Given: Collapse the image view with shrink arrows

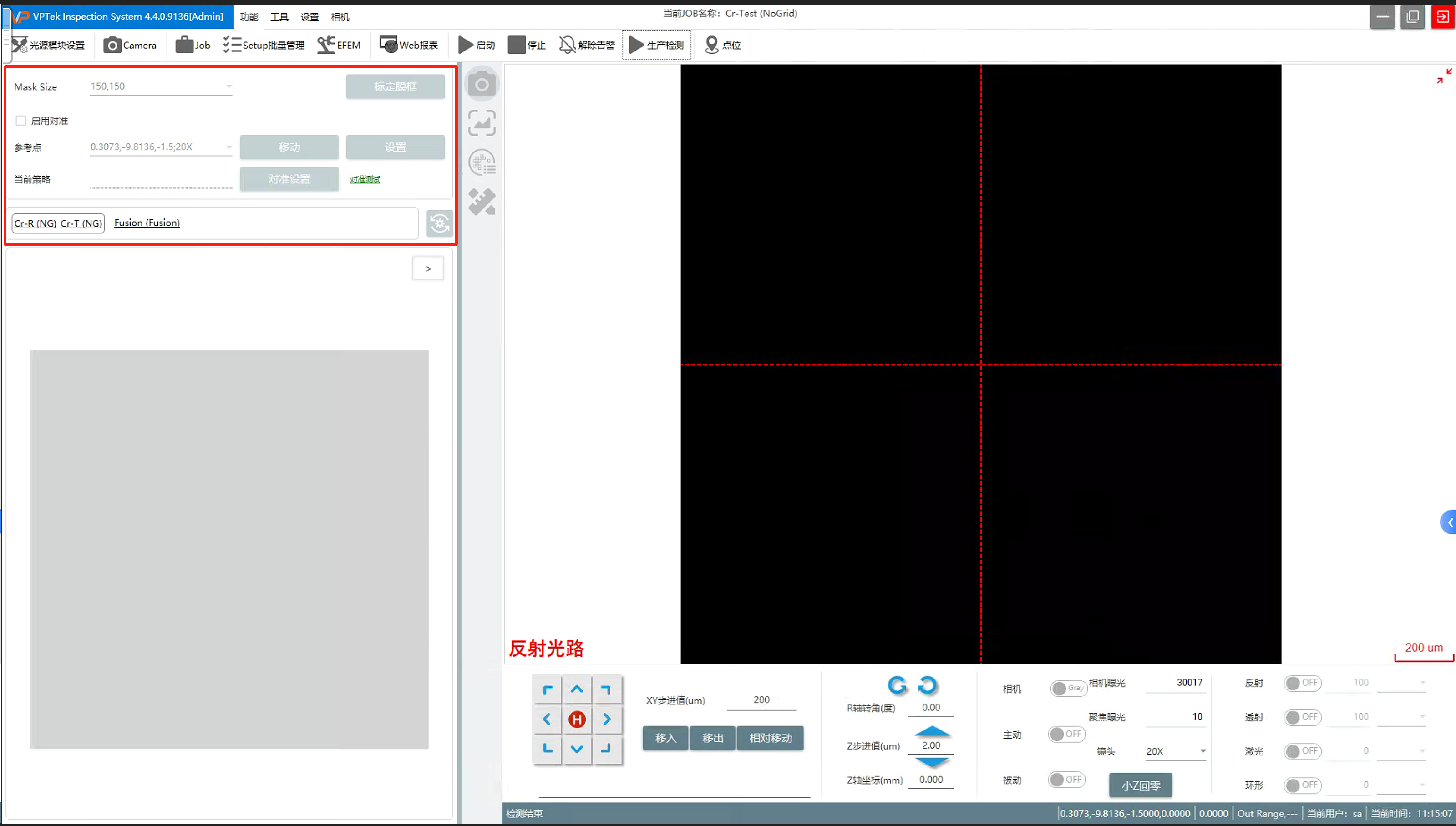Looking at the screenshot, I should coord(1444,76).
